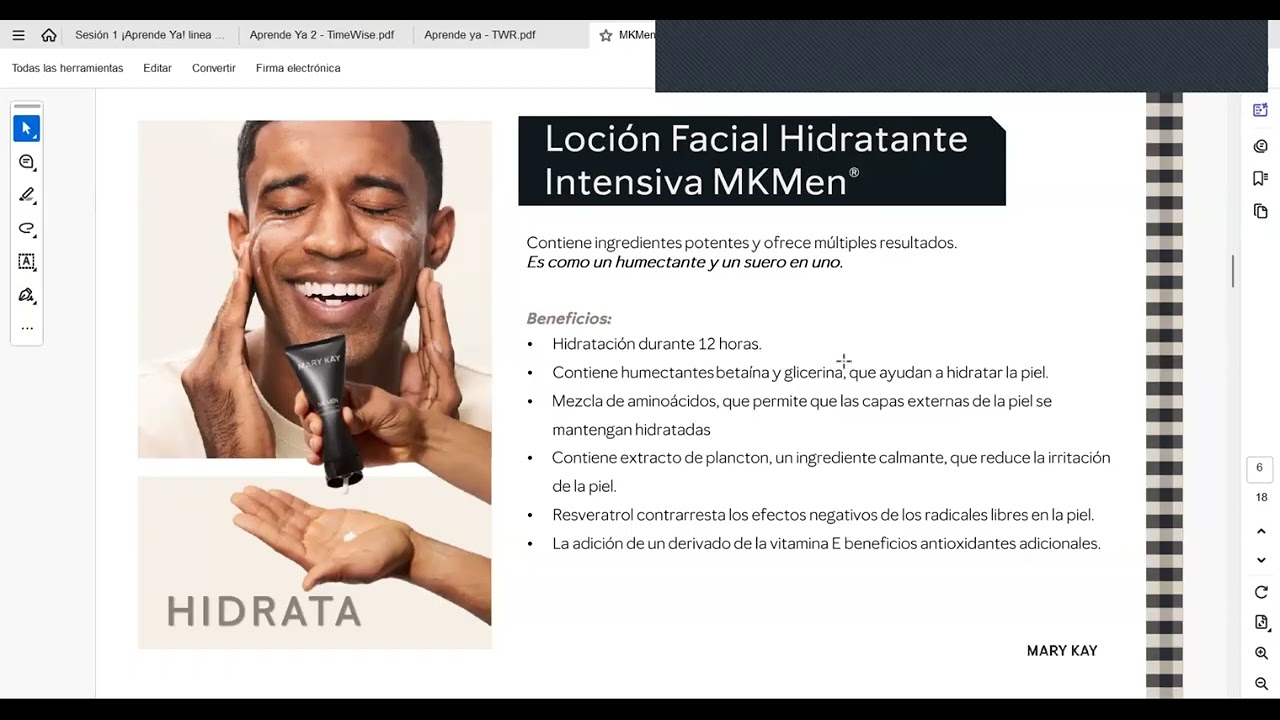Go to next page with down arrow
Viewport: 1280px width, 720px height.
(1261, 560)
